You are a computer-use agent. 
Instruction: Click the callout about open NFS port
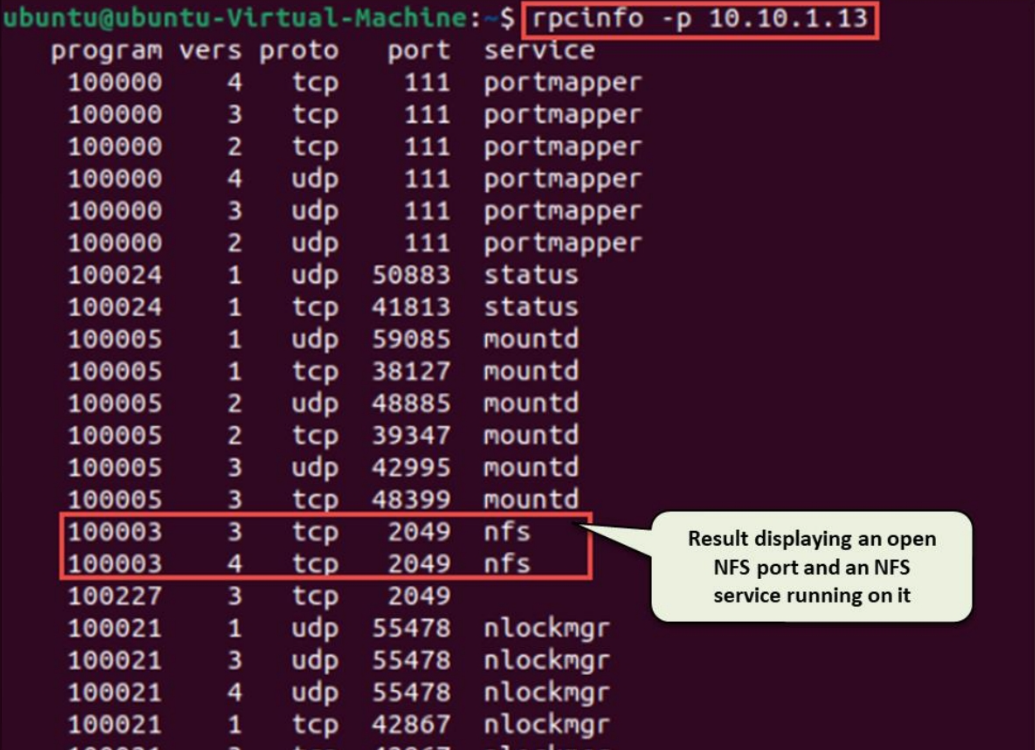click(x=811, y=567)
